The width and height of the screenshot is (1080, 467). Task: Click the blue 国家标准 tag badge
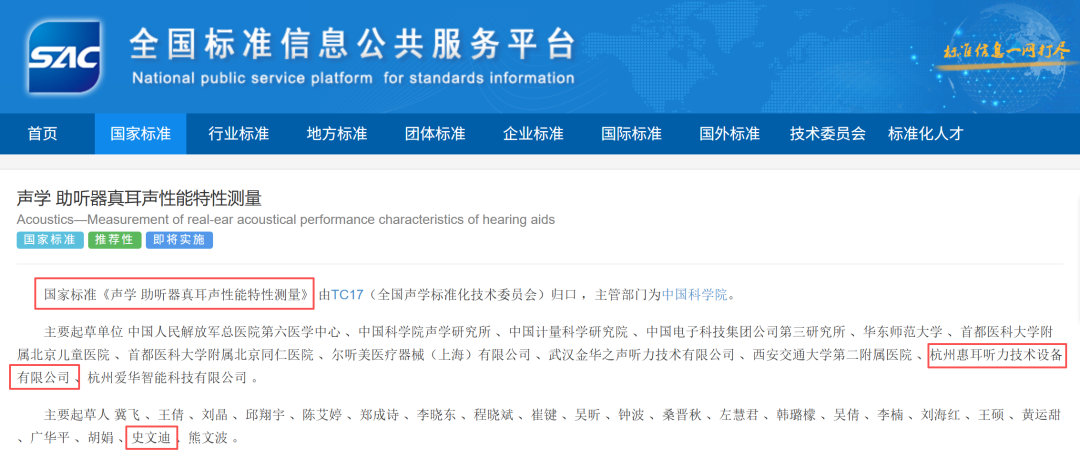tap(50, 240)
